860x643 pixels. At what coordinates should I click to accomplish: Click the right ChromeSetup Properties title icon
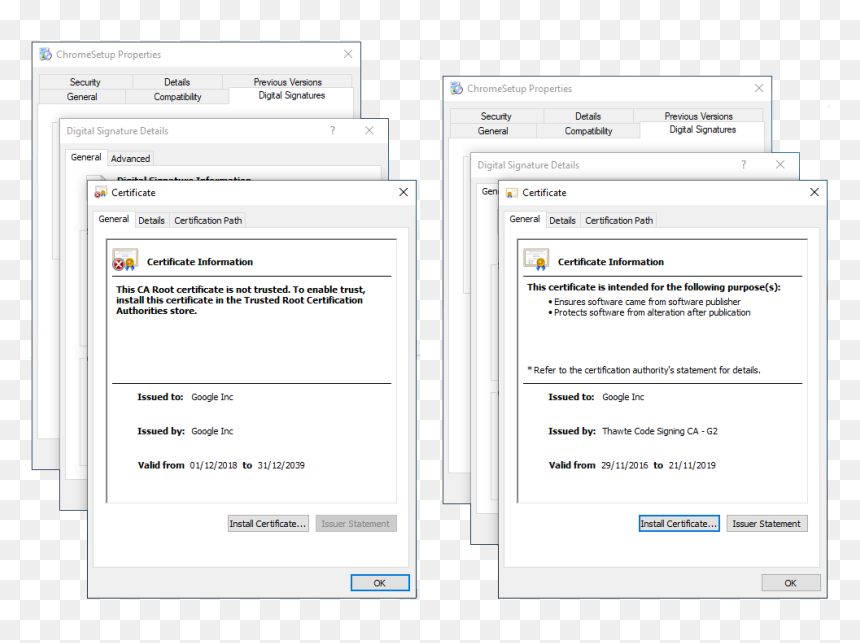456,88
